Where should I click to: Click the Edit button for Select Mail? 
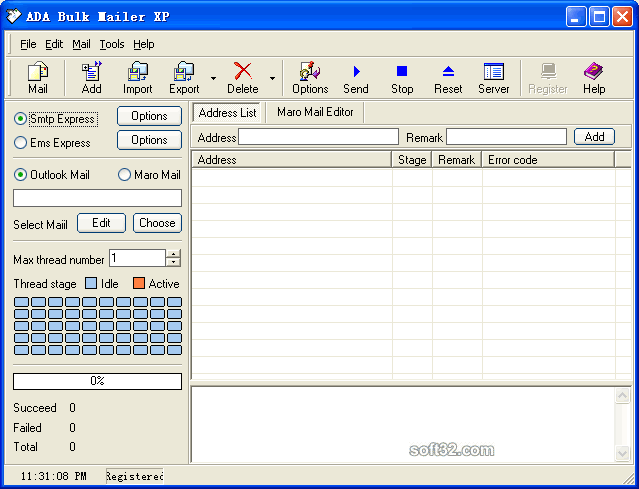pyautogui.click(x=101, y=223)
